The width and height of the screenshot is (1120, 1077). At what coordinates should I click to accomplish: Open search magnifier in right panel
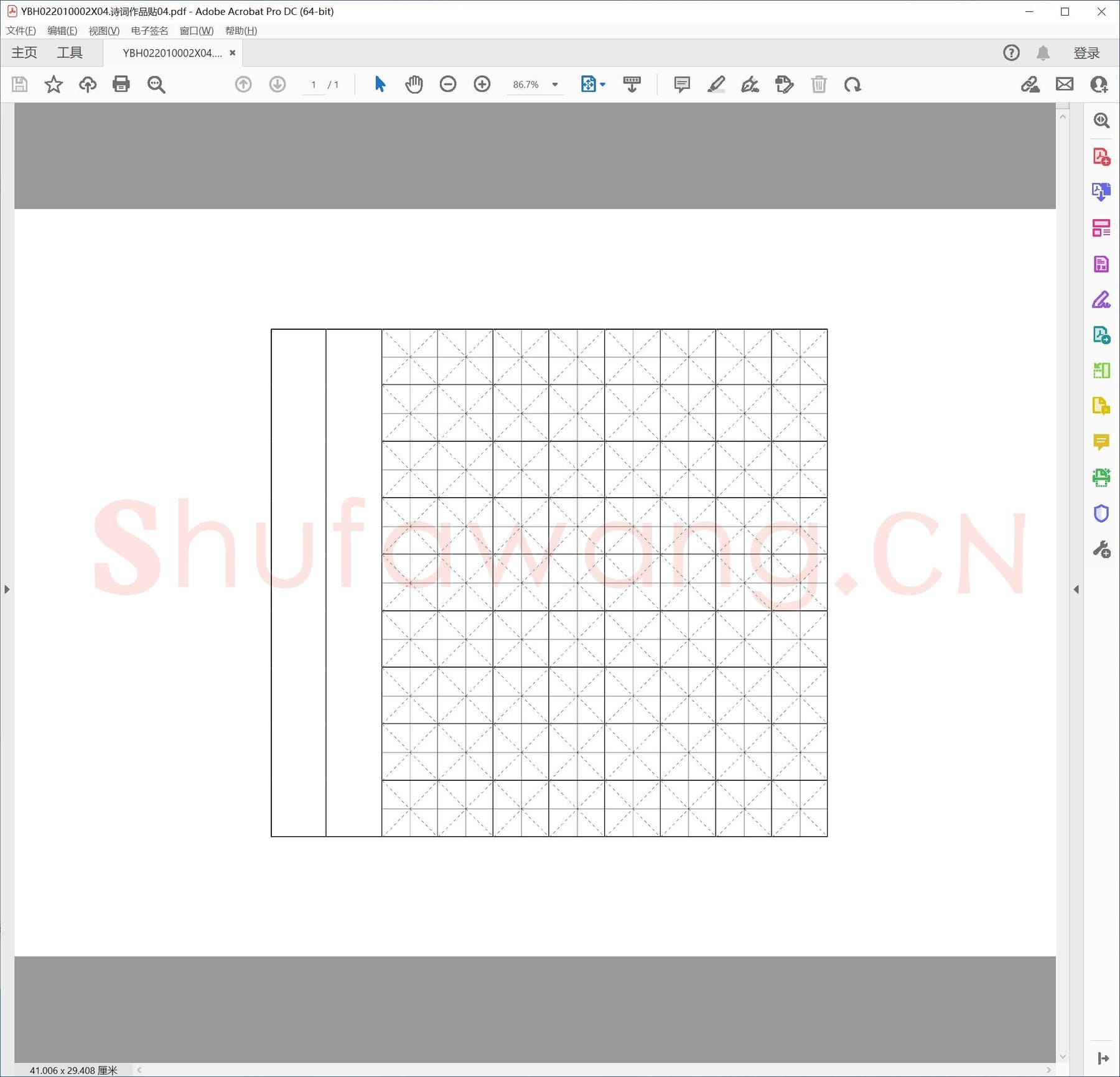[x=1101, y=120]
